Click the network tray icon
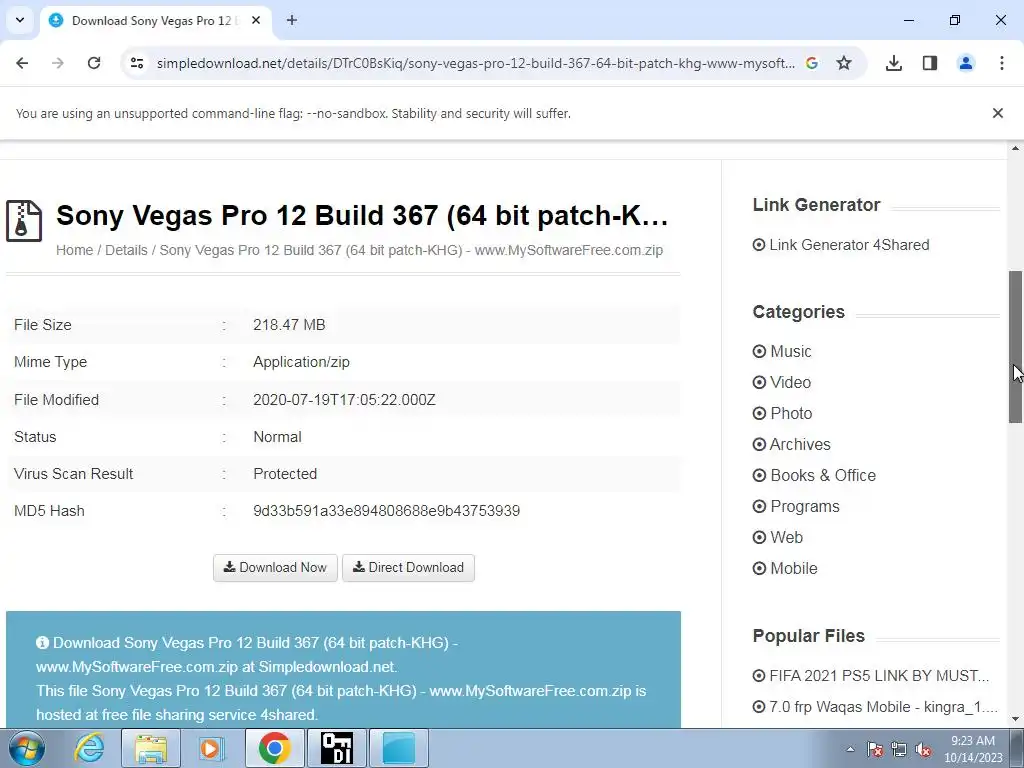Image resolution: width=1024 pixels, height=768 pixels. point(899,749)
